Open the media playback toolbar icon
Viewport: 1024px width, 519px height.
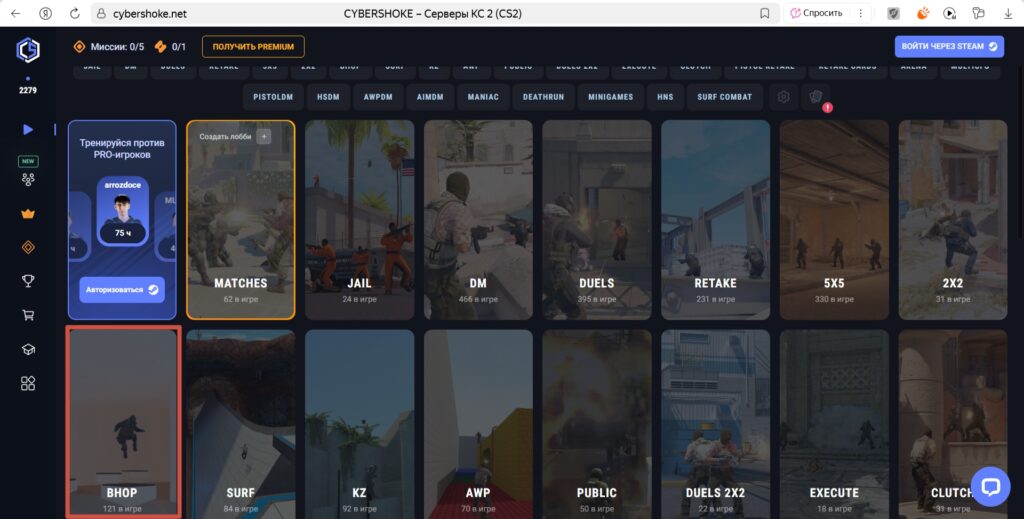(x=950, y=13)
